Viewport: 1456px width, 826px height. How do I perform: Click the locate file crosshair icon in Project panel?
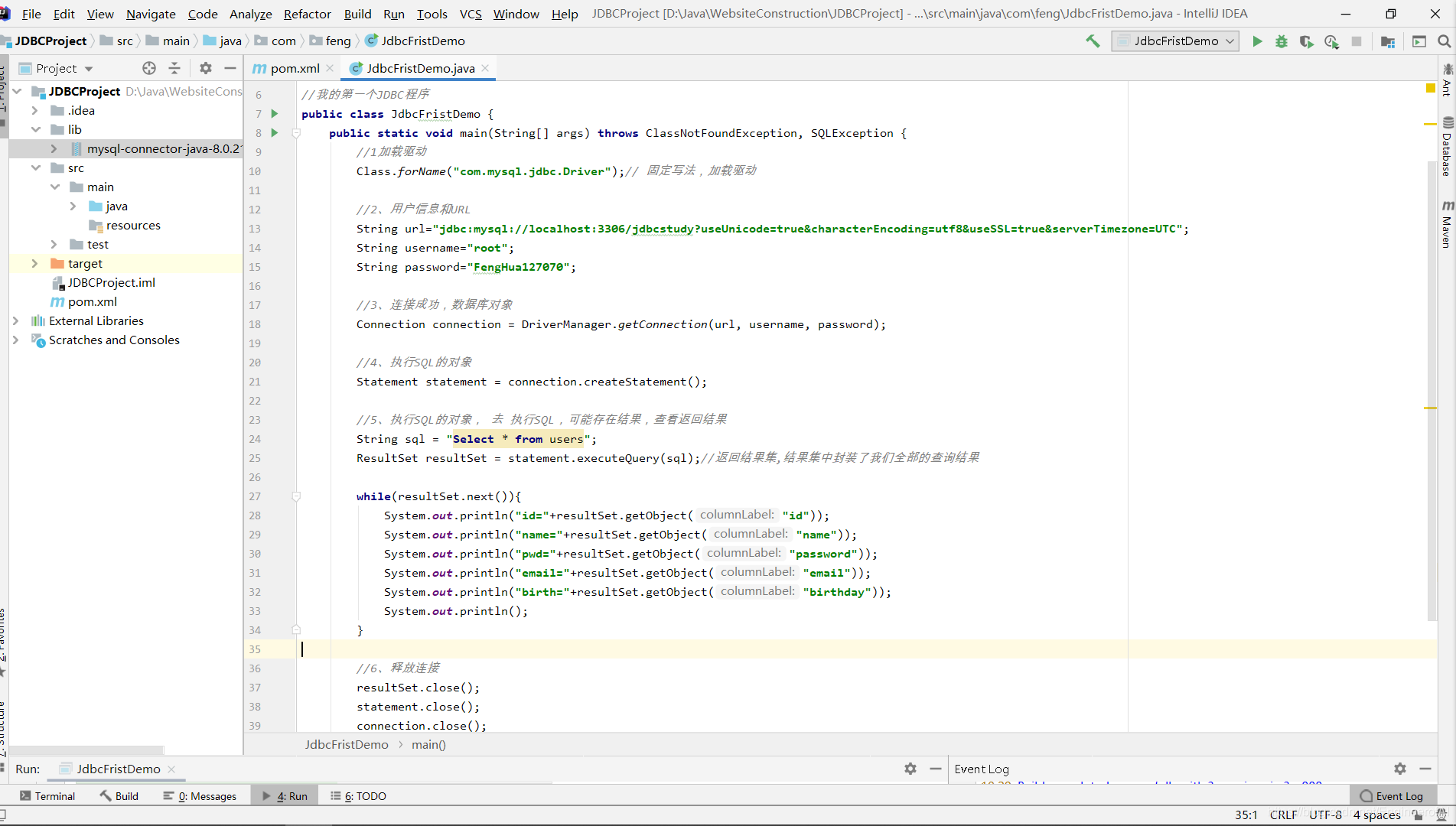pos(149,68)
